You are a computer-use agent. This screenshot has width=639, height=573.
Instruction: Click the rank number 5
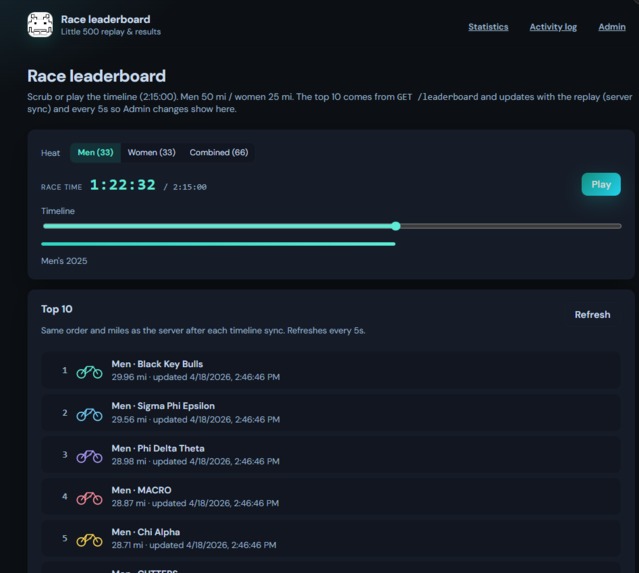(64, 538)
